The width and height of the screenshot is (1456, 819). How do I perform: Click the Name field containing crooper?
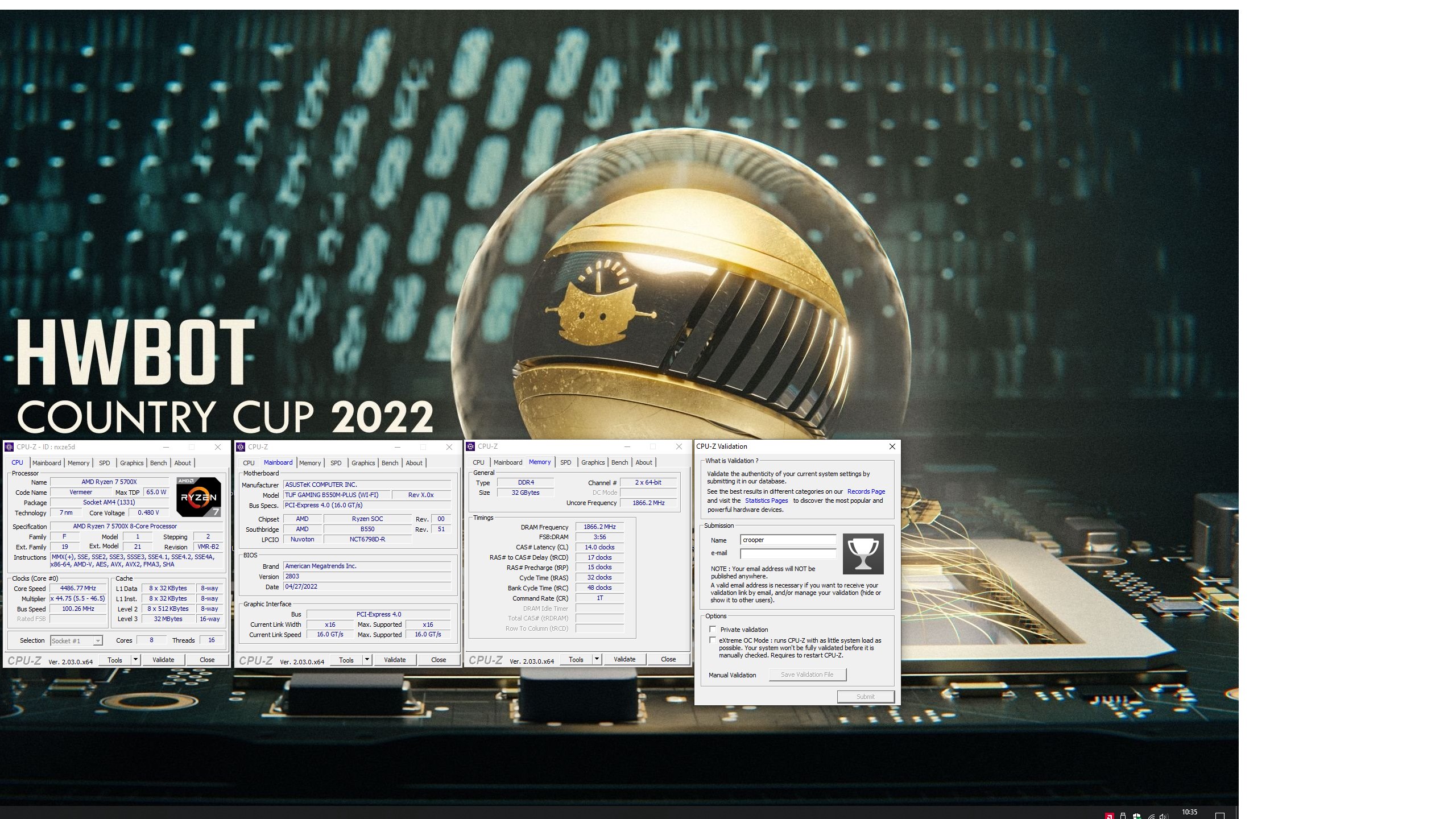click(788, 540)
